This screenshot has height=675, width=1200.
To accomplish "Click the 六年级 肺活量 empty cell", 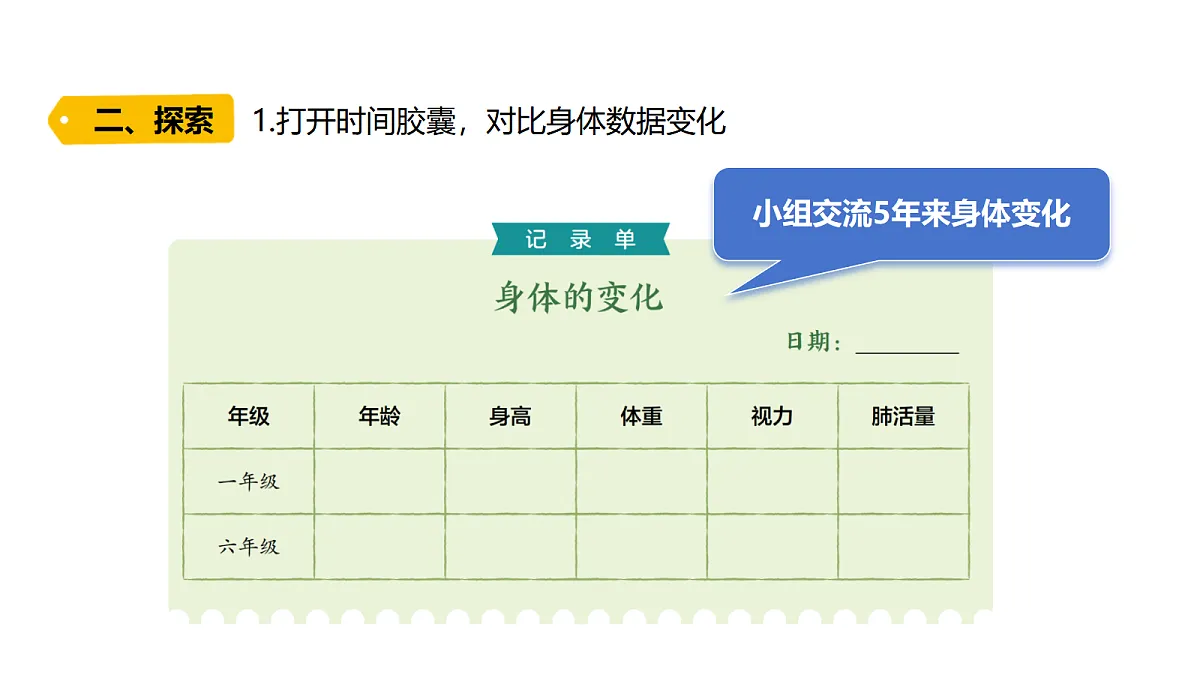I will 903,546.
